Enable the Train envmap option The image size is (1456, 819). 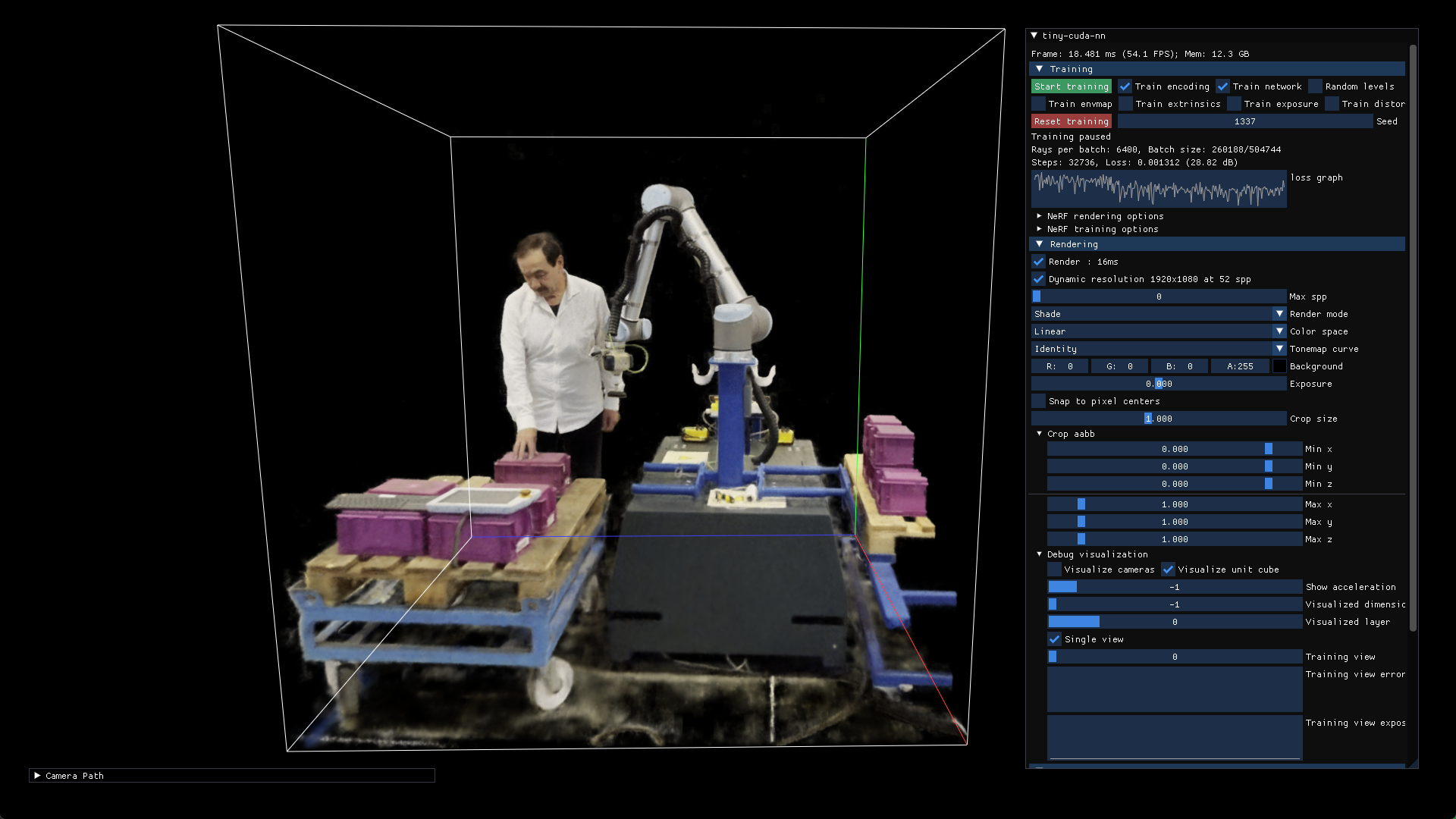1038,104
